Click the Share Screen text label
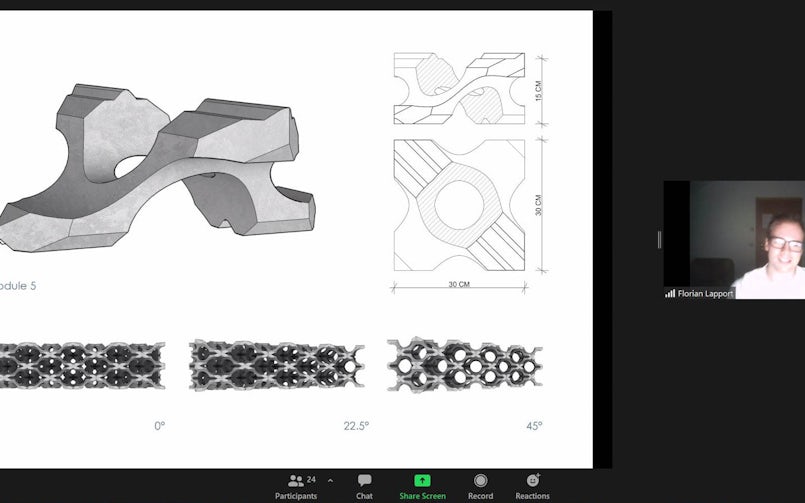The height and width of the screenshot is (503, 805). pos(422,496)
